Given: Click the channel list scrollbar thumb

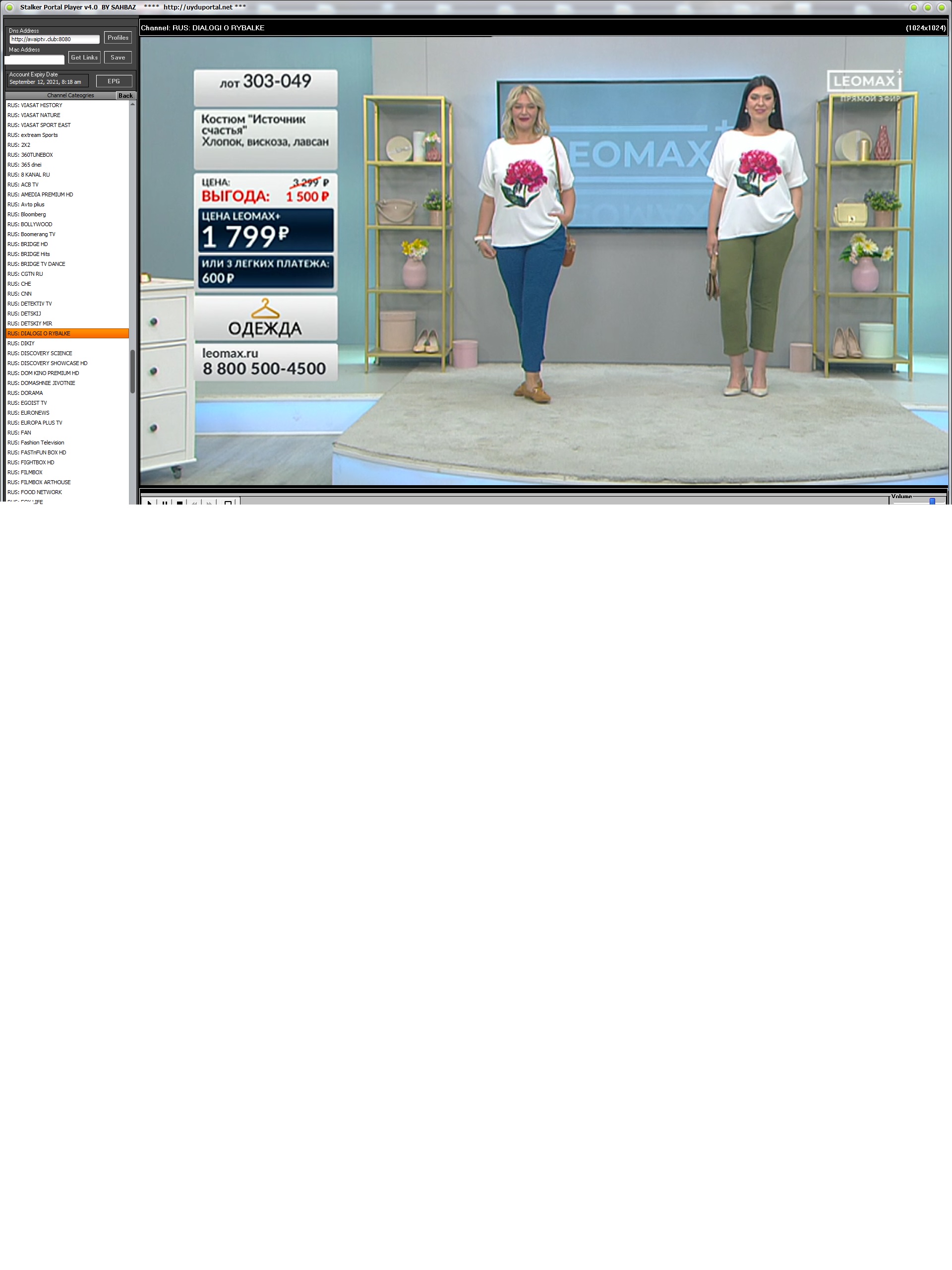Looking at the screenshot, I should (132, 372).
